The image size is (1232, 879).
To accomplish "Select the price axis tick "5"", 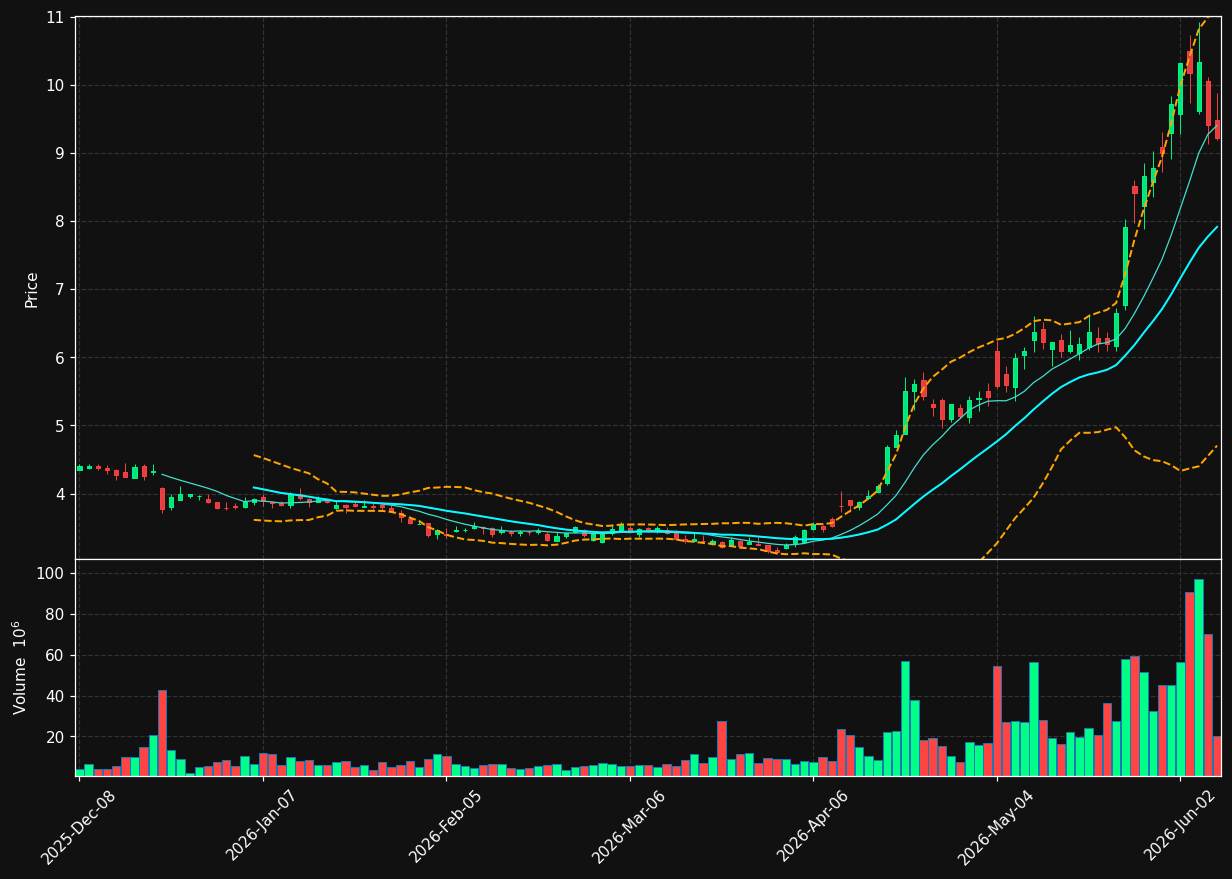I will pyautogui.click(x=59, y=426).
